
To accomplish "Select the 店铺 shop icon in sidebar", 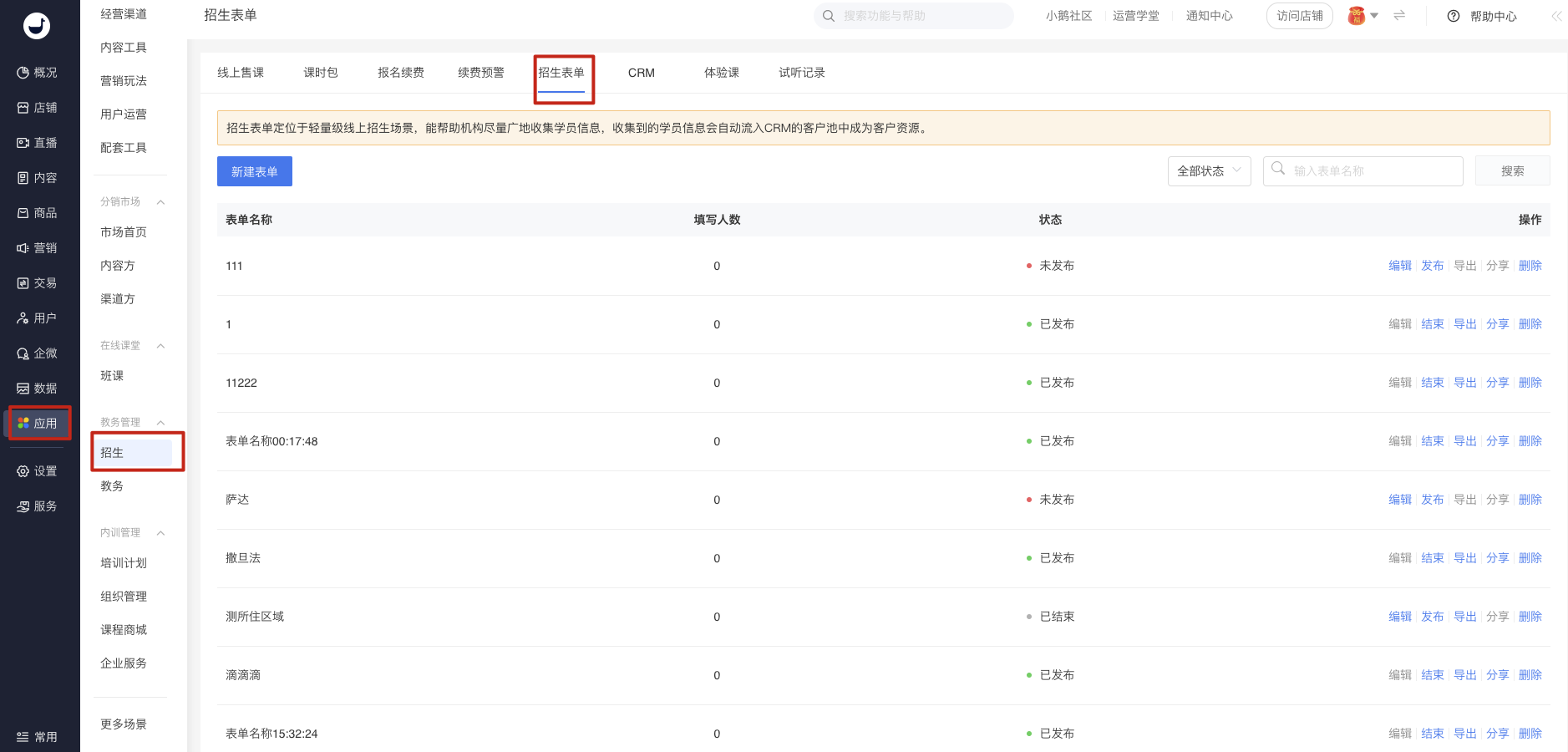I will pyautogui.click(x=23, y=108).
